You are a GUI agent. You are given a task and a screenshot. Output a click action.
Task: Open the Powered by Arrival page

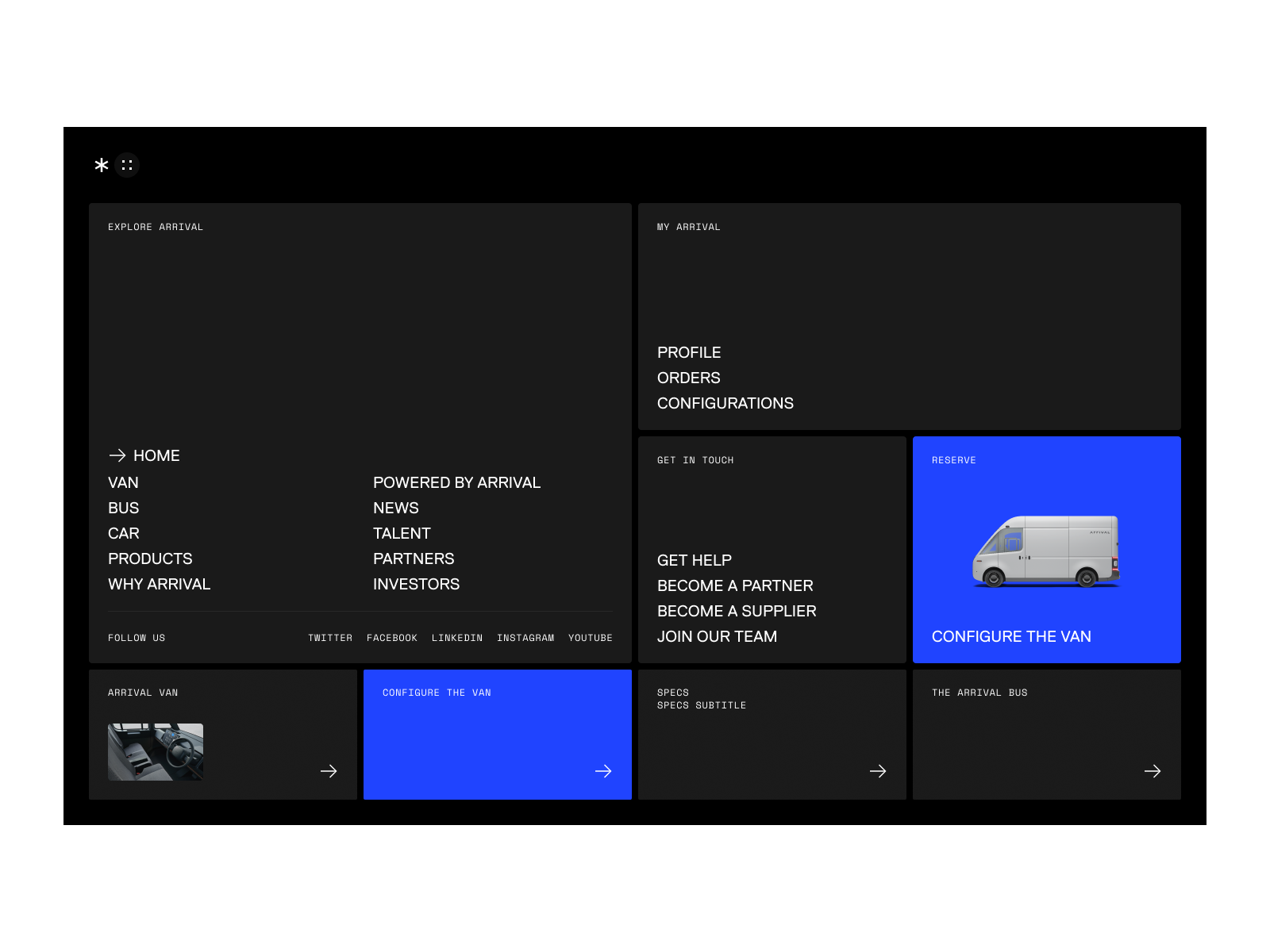pyautogui.click(x=456, y=482)
